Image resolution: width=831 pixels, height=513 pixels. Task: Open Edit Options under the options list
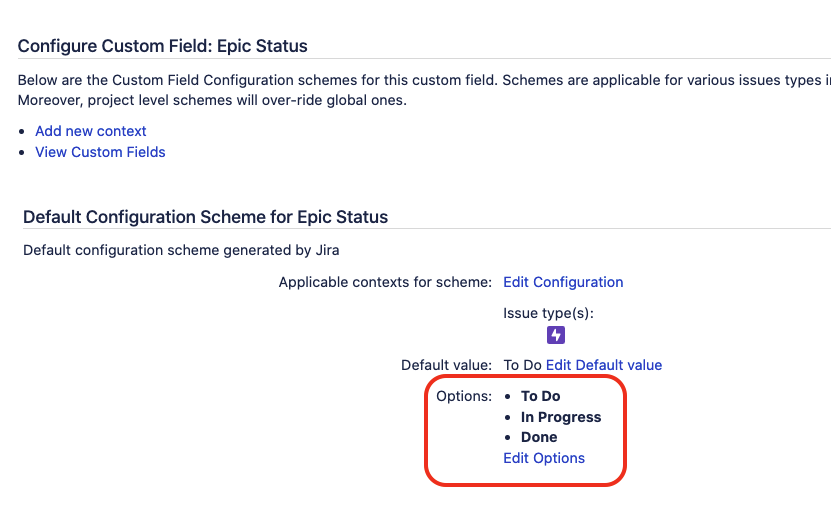pyautogui.click(x=544, y=458)
